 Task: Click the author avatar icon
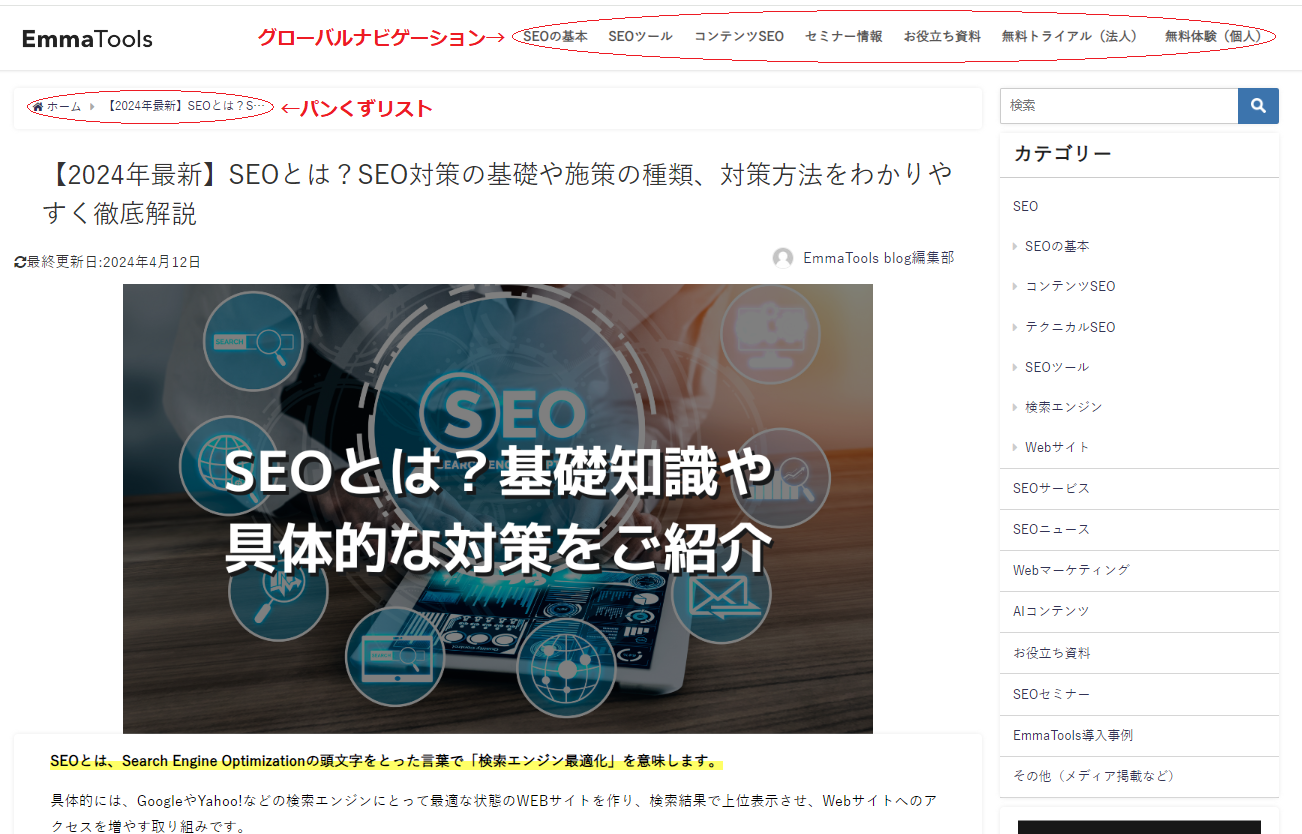coord(783,258)
